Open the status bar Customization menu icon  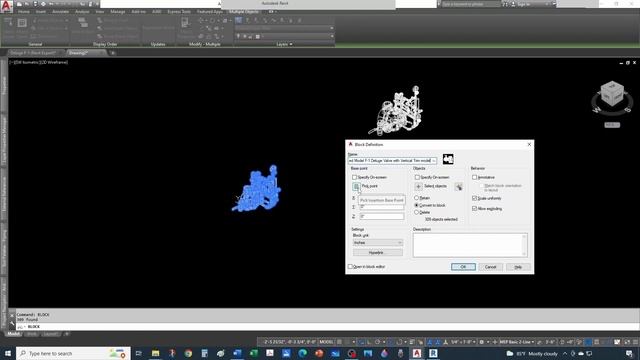636,342
